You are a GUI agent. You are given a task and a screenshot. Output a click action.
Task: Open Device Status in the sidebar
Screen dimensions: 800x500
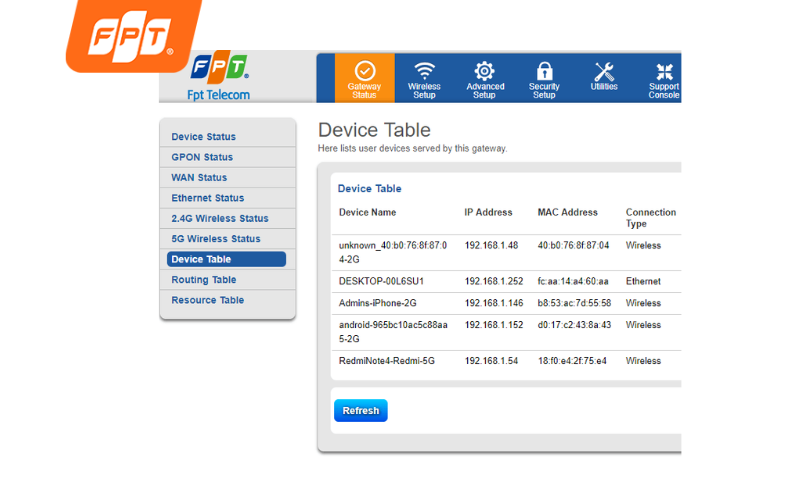pyautogui.click(x=204, y=137)
